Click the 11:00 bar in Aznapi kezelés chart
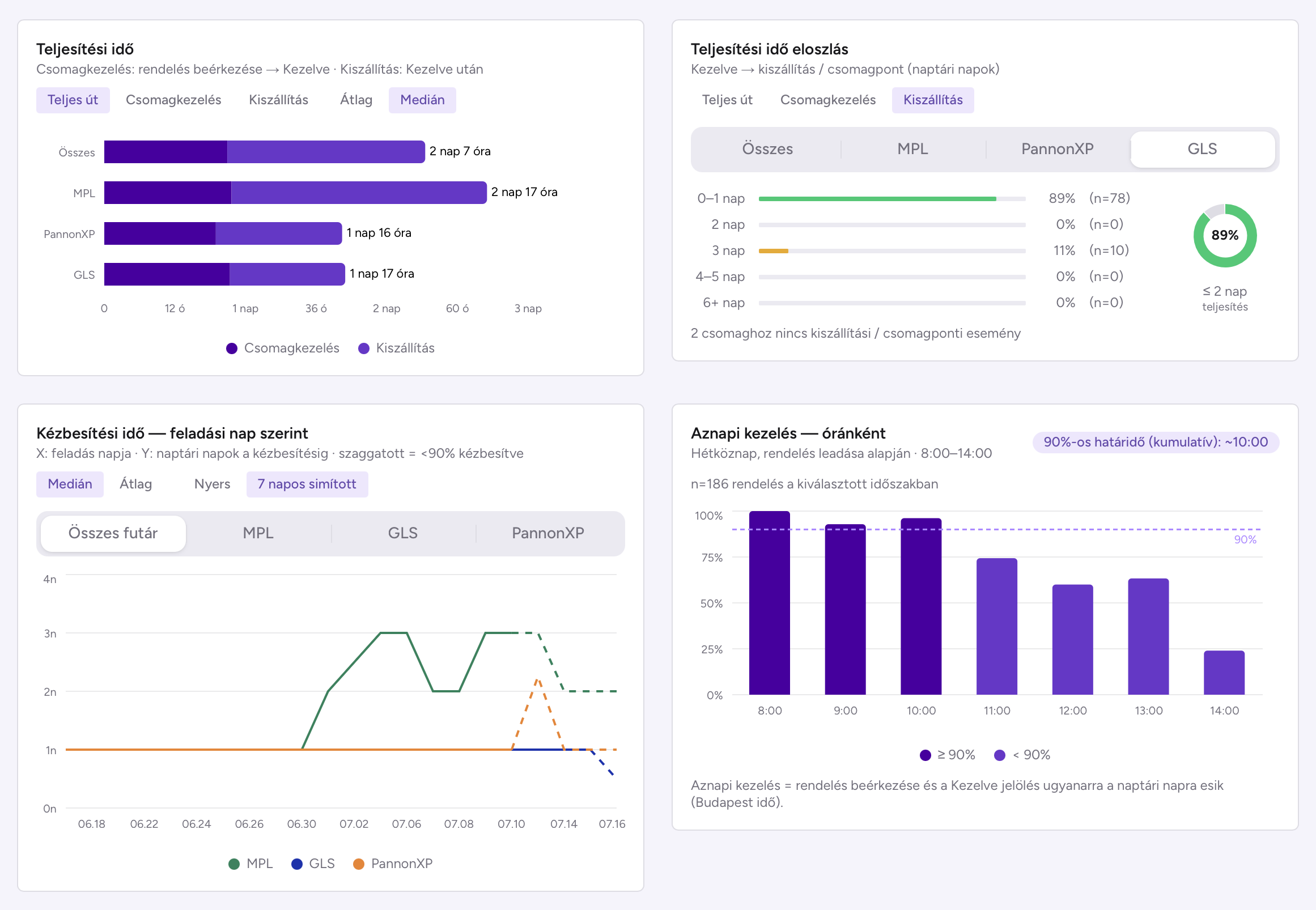Viewport: 1316px width, 910px height. pos(997,627)
